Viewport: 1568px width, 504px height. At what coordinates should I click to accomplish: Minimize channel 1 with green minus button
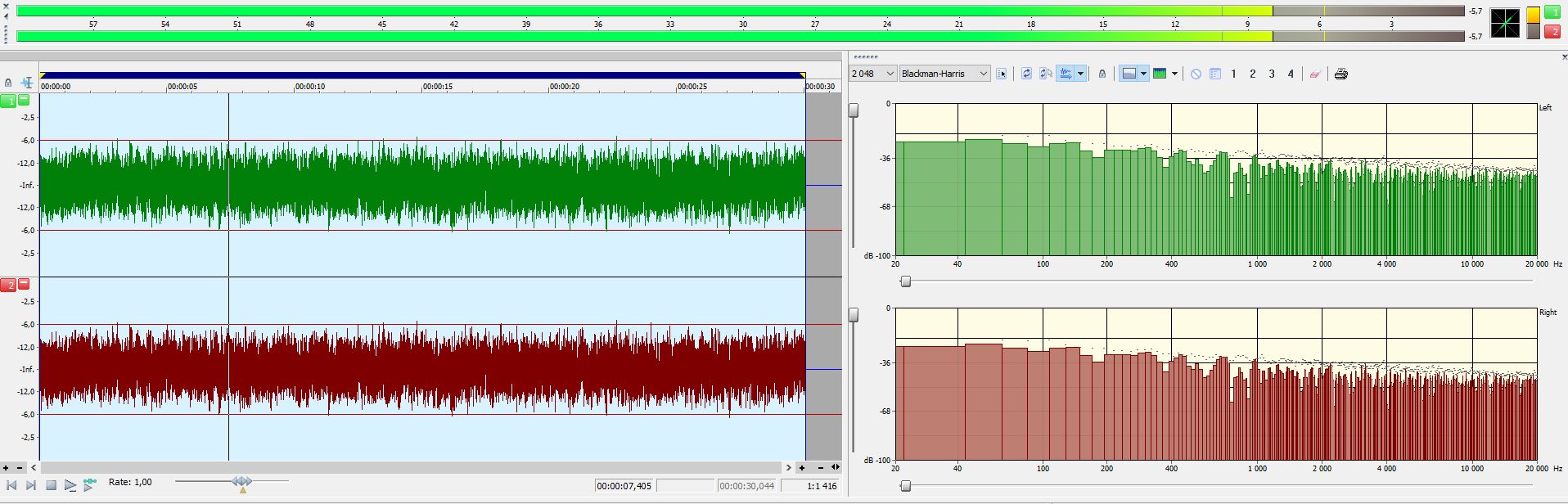(x=24, y=100)
